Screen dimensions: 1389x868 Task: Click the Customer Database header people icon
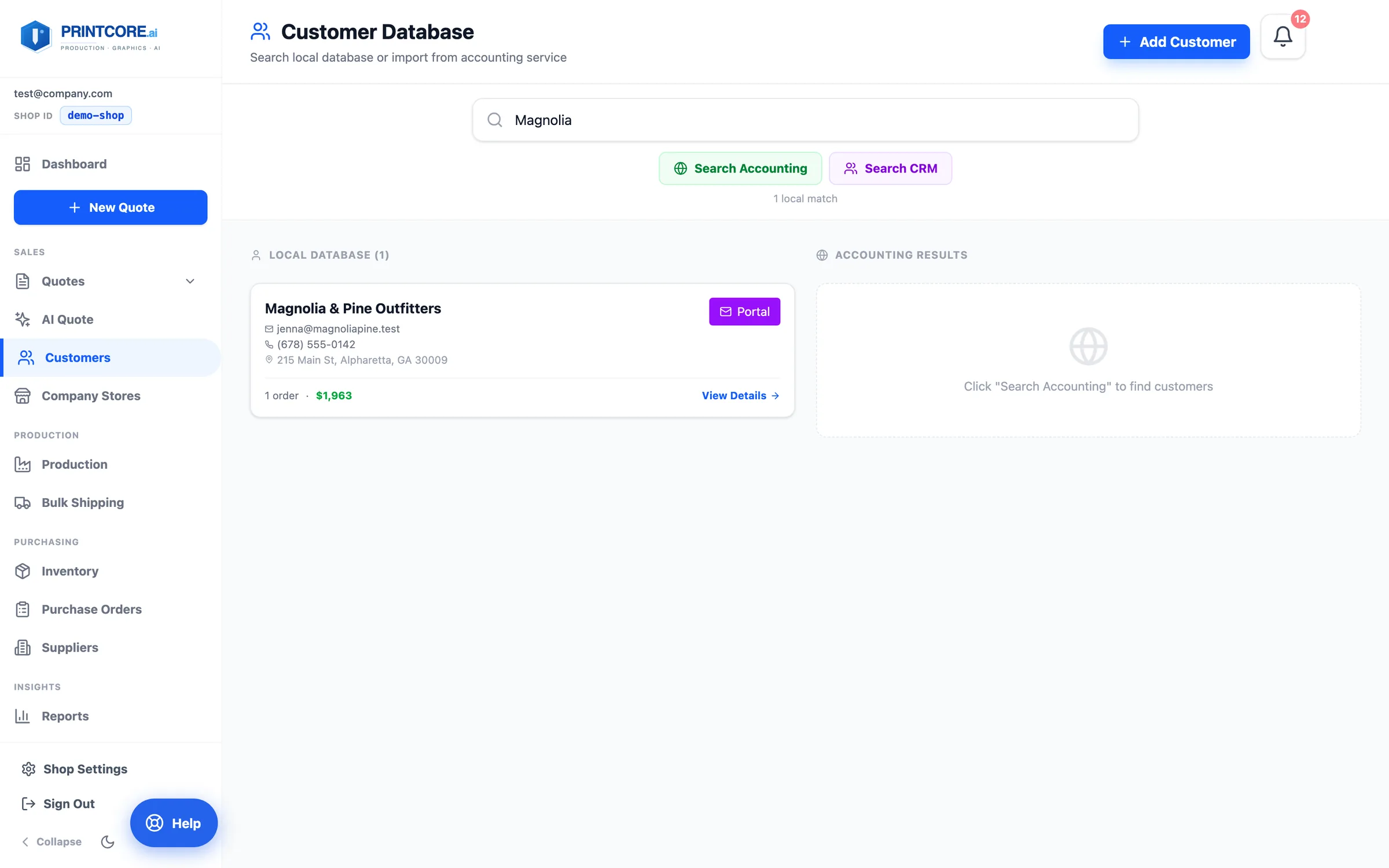pyautogui.click(x=260, y=32)
